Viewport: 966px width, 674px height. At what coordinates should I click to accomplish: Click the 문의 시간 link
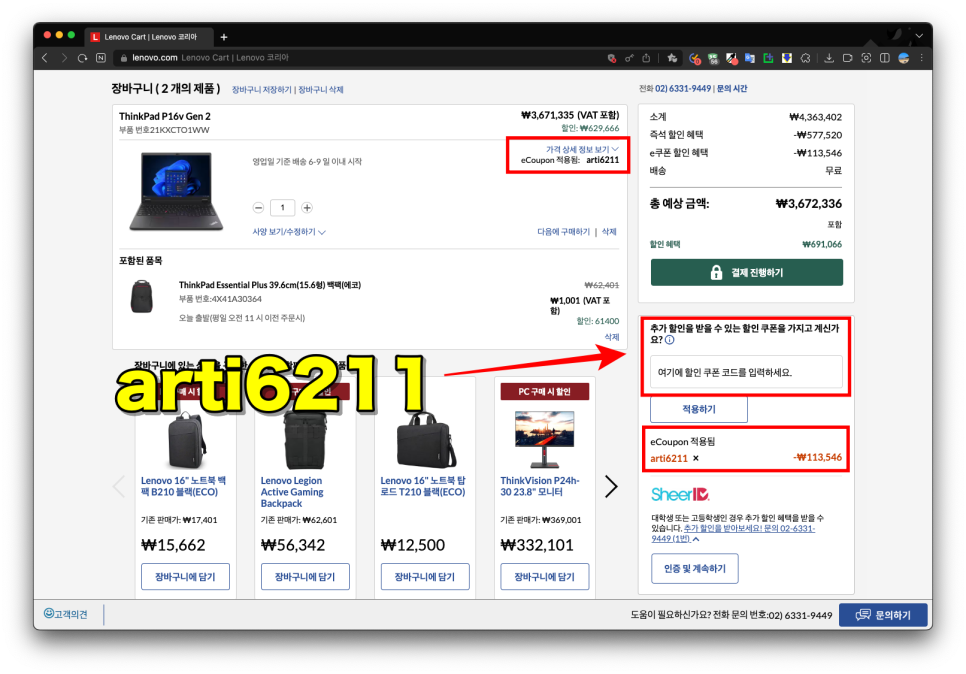coord(732,89)
